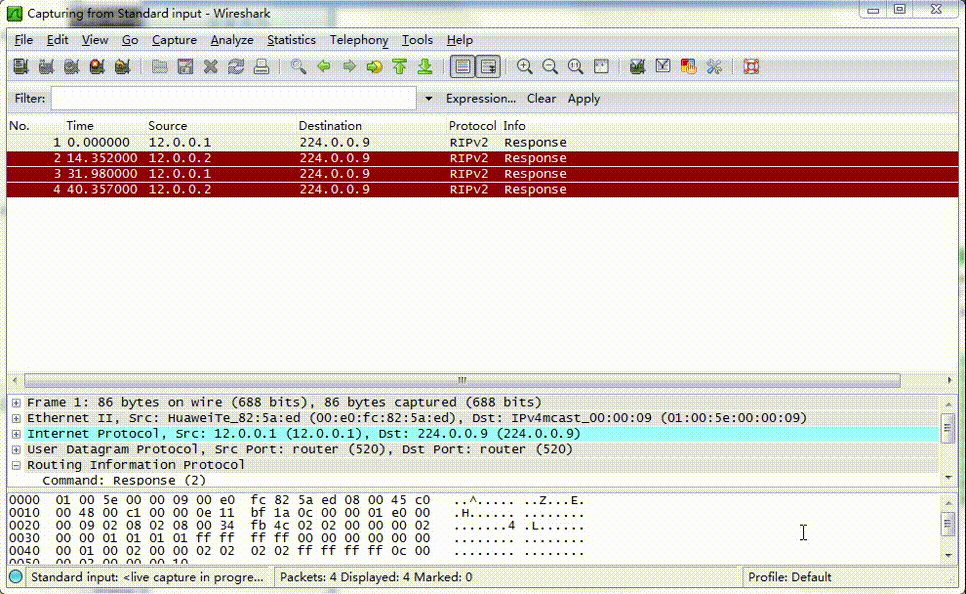Viewport: 966px width, 594px height.
Task: Sort by the Source column header
Action: coord(168,126)
